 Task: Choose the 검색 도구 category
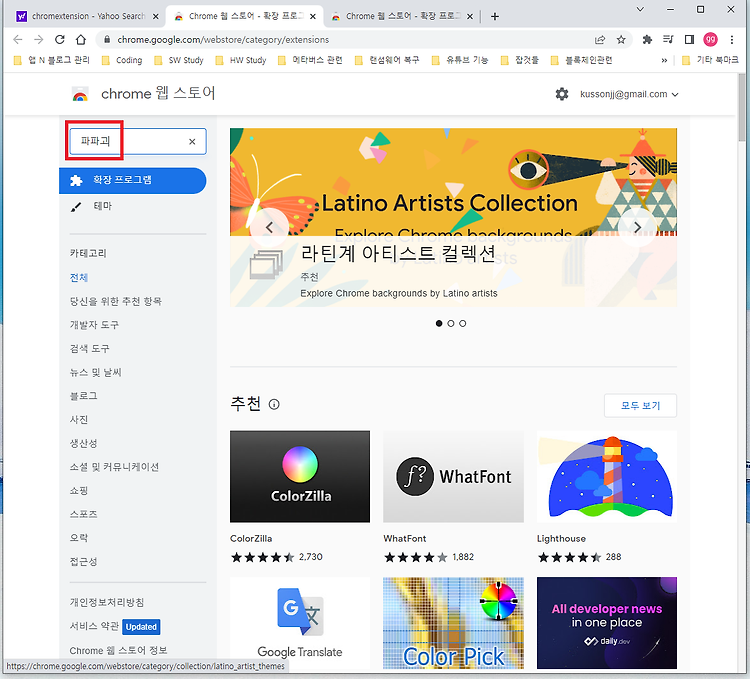pyautogui.click(x=89, y=349)
